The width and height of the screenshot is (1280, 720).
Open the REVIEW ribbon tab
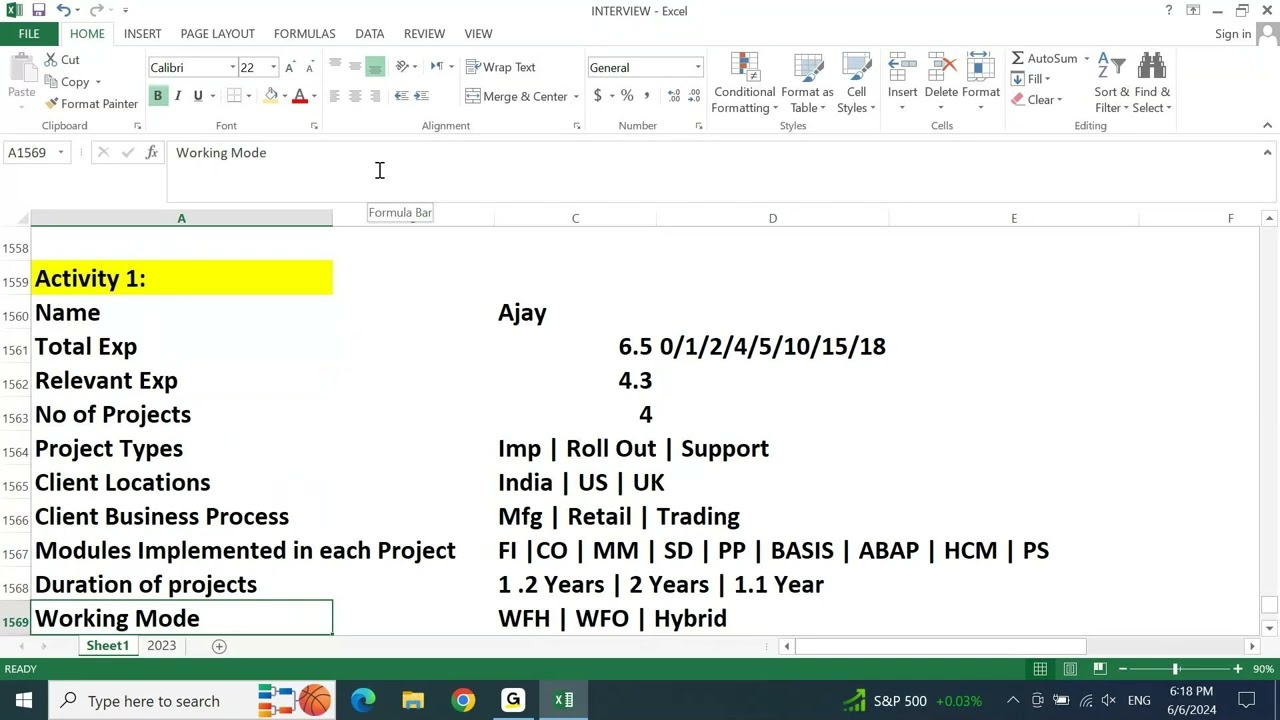(x=424, y=34)
